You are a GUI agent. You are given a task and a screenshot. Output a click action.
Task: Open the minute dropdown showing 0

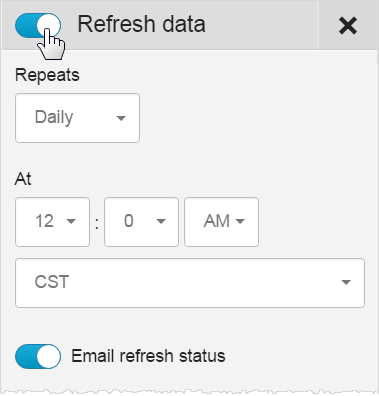[141, 222]
